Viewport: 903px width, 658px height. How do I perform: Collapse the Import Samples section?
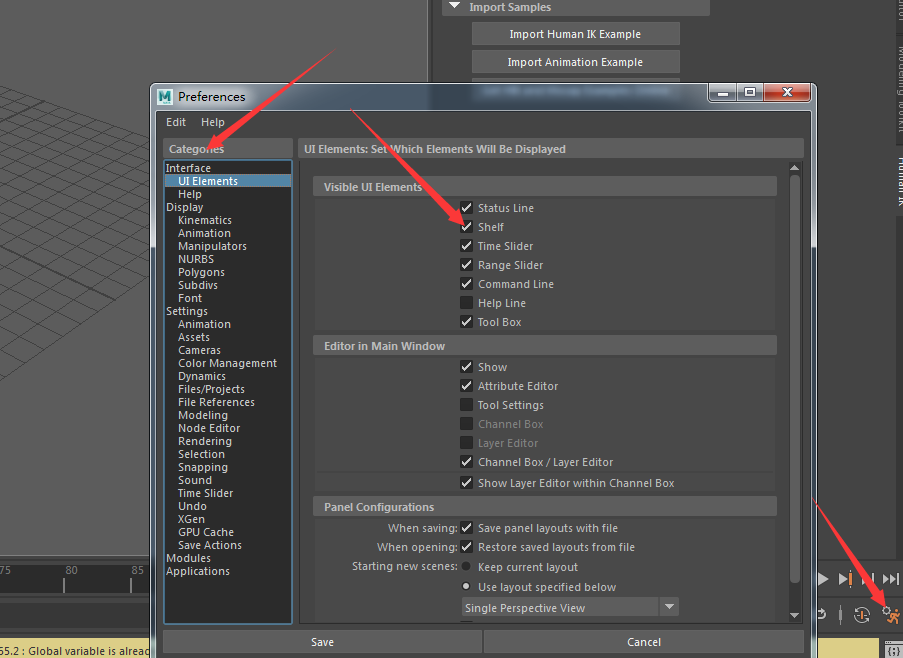pos(455,7)
